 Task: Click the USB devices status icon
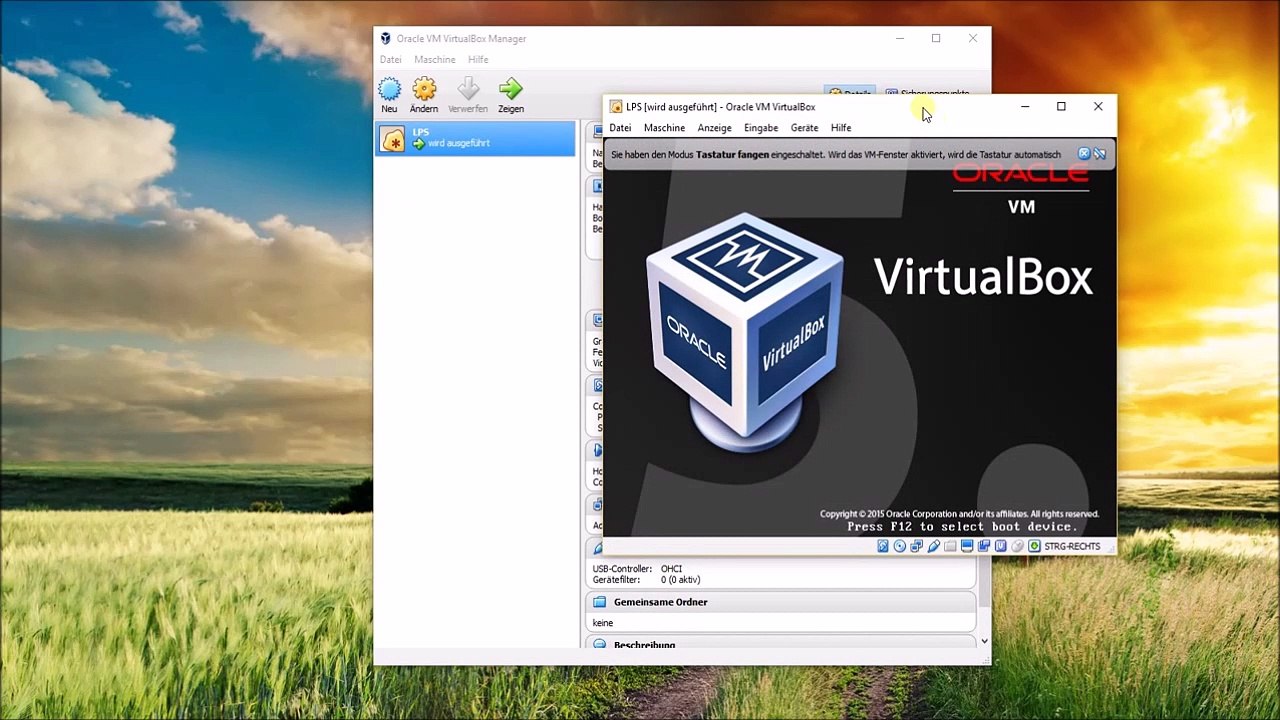933,546
